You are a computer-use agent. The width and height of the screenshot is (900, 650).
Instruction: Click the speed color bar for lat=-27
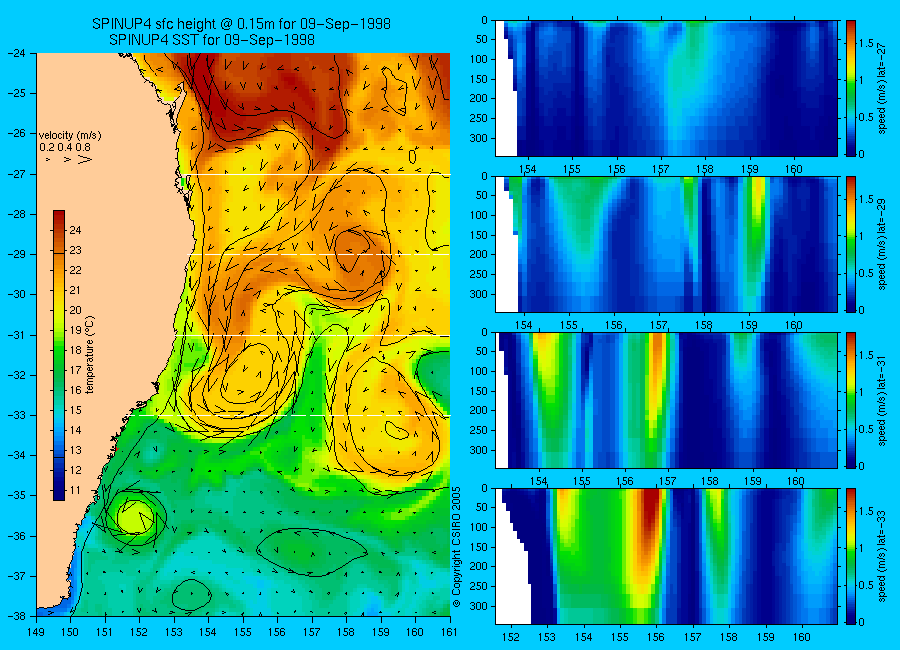coord(851,88)
